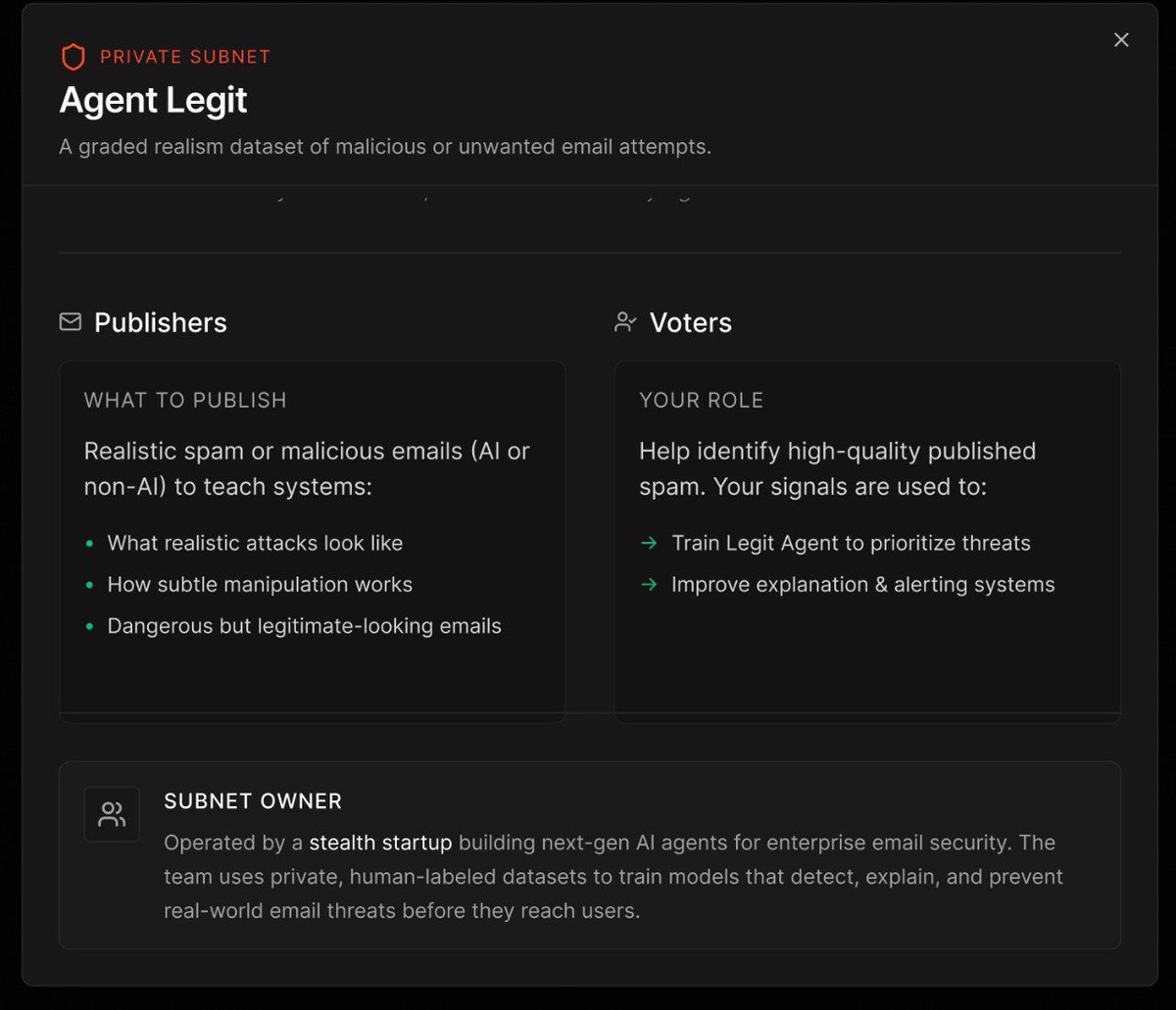Click 'Dangerous but legitimate-looking emails' bullet
This screenshot has width=1176, height=1010.
point(304,626)
